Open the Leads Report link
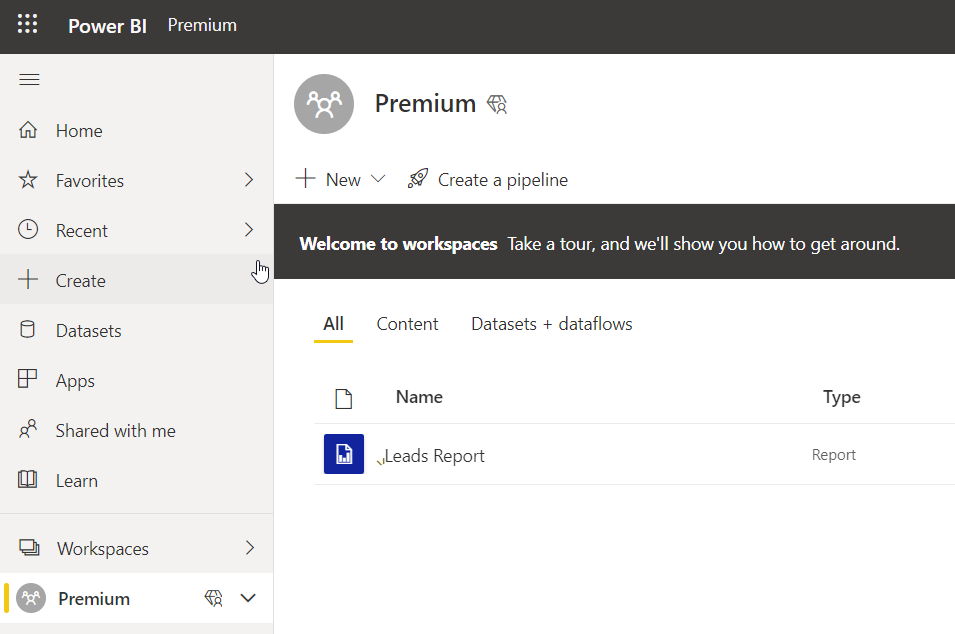955x634 pixels. coord(435,456)
